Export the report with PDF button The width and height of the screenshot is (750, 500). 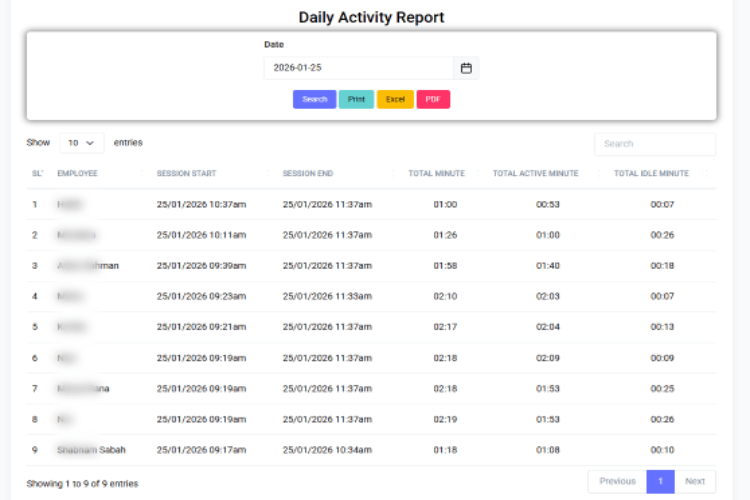(433, 99)
